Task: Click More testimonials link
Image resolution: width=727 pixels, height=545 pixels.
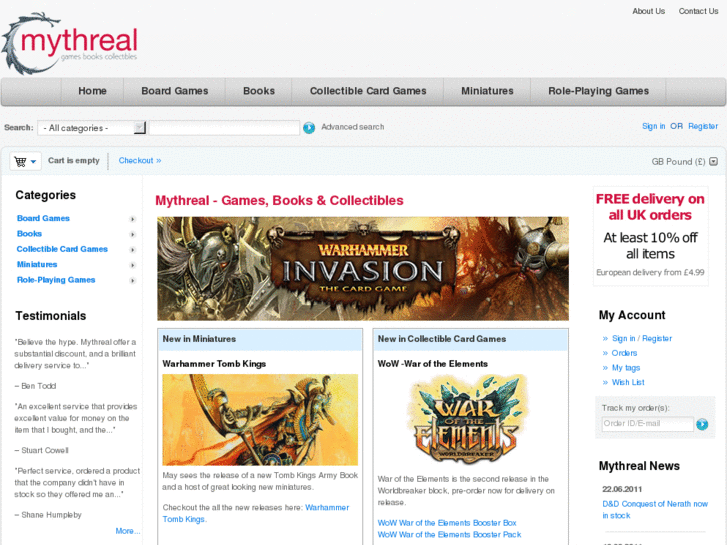Action: click(128, 531)
